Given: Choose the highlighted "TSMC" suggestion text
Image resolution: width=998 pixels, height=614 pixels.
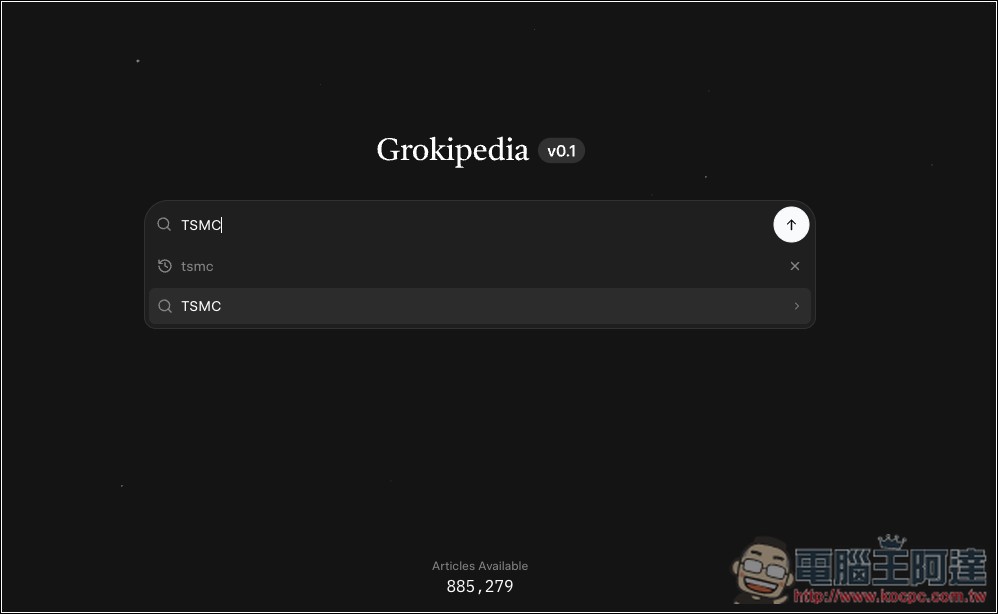Looking at the screenshot, I should coord(201,306).
